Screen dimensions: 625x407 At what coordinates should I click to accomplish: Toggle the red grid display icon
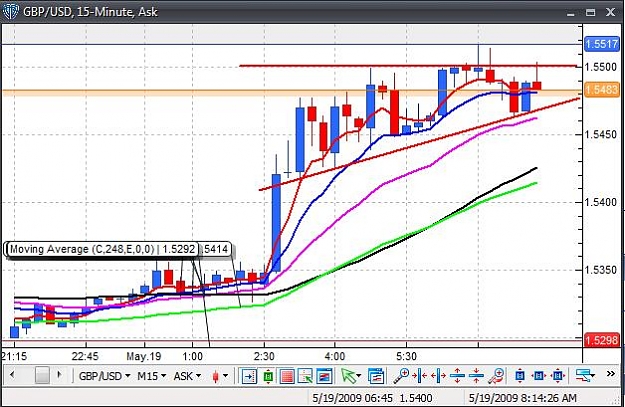pyautogui.click(x=287, y=376)
